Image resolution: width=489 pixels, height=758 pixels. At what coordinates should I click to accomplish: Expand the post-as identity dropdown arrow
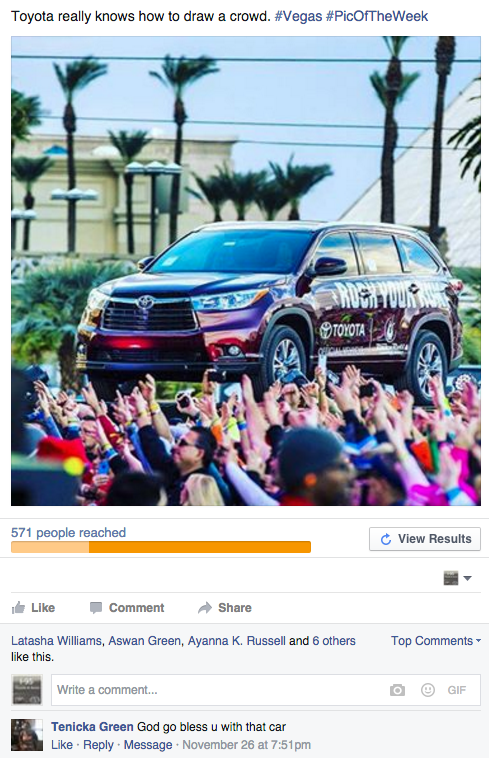467,578
